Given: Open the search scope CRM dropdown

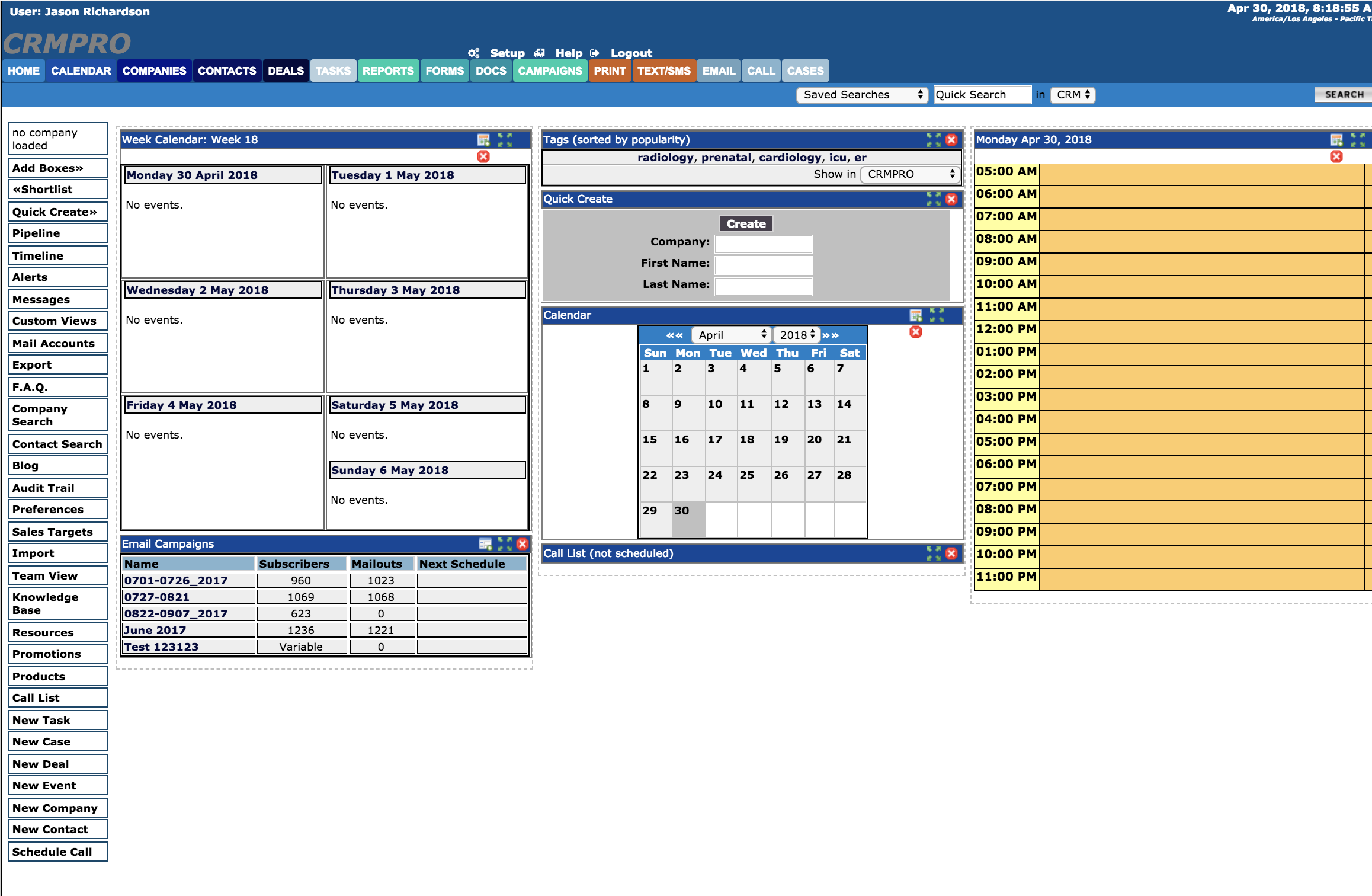Looking at the screenshot, I should [x=1073, y=95].
